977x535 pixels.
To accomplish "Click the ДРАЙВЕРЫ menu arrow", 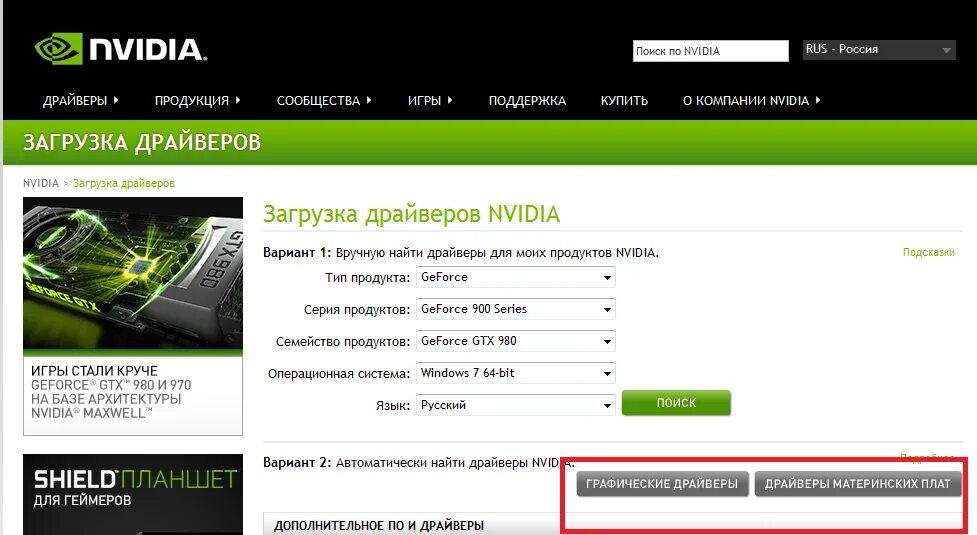I will [116, 100].
